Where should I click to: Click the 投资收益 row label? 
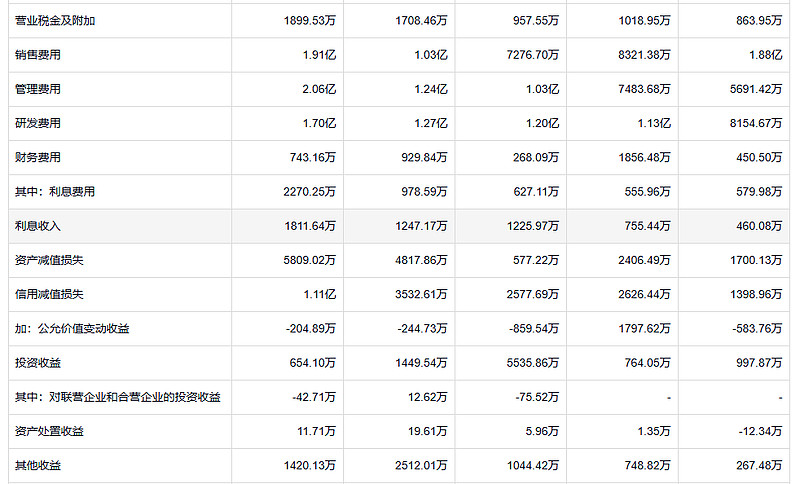(x=38, y=362)
